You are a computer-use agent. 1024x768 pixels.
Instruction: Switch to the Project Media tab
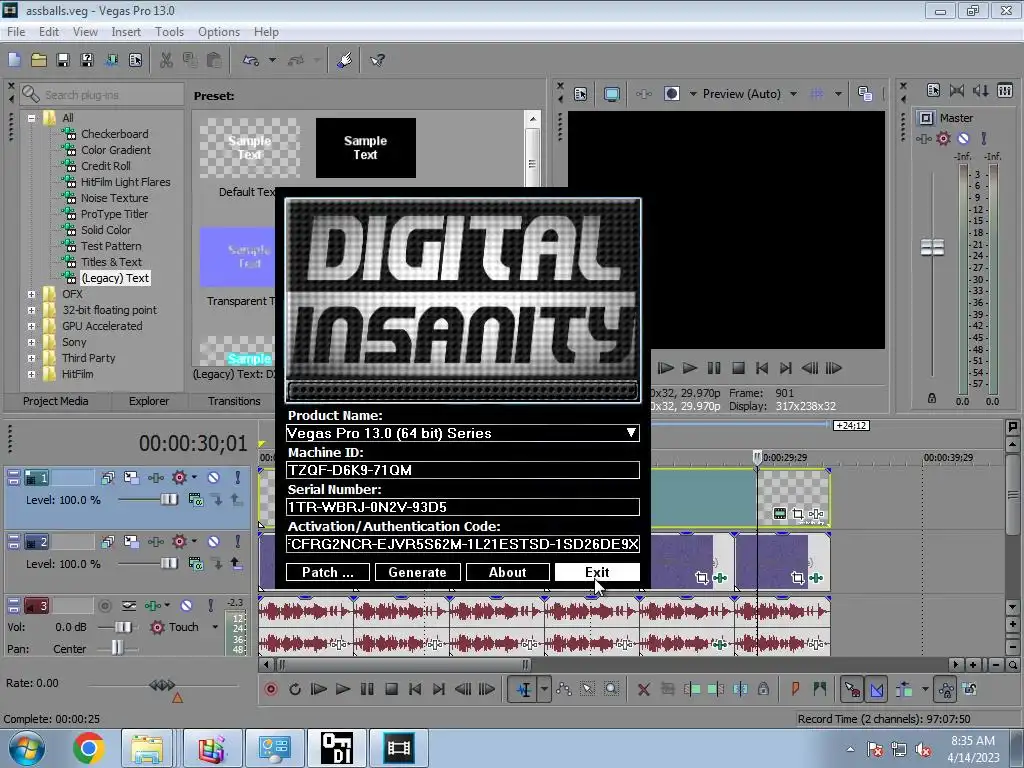coord(56,401)
